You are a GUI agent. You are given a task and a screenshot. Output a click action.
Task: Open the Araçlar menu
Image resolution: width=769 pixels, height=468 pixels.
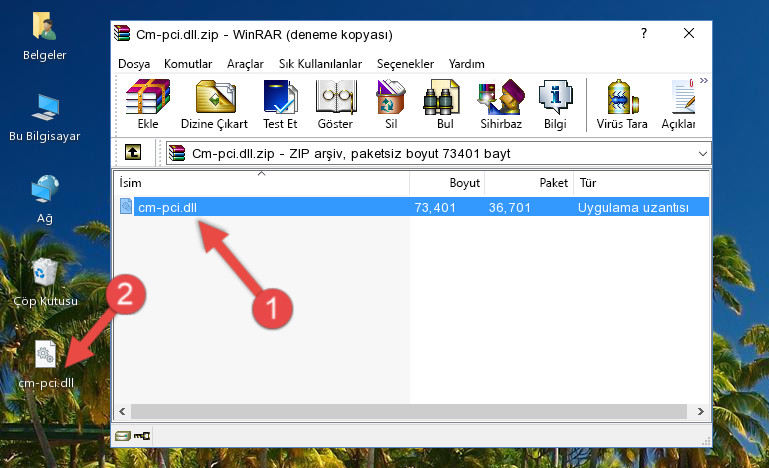245,64
